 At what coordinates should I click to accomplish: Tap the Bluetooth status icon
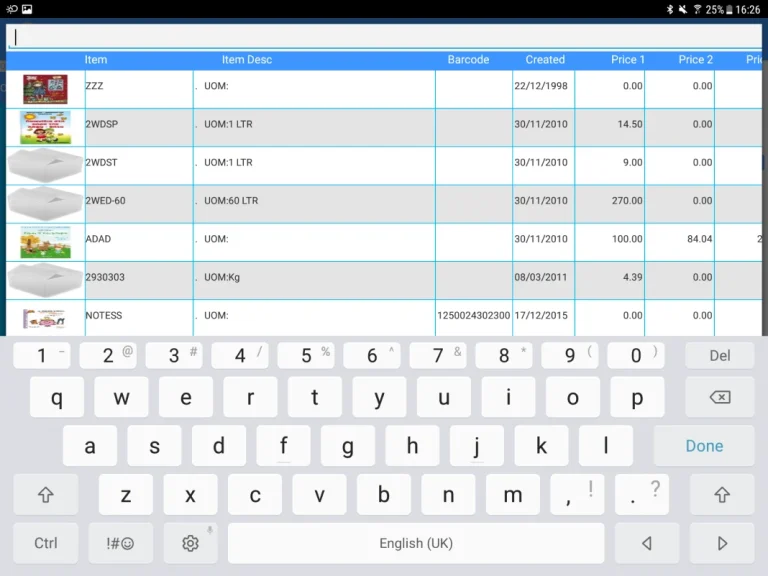coord(670,9)
